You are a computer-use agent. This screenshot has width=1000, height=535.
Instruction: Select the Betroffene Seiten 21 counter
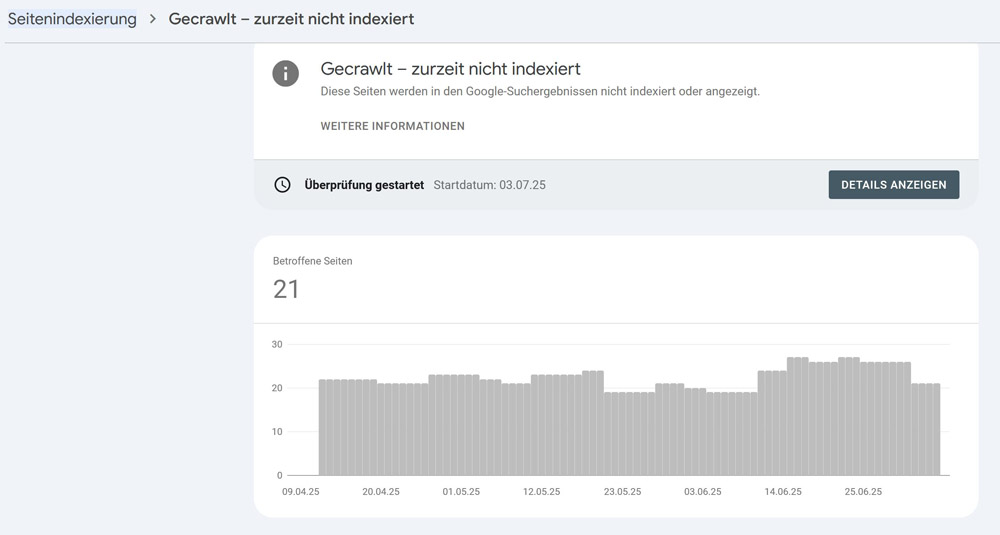pyautogui.click(x=312, y=279)
